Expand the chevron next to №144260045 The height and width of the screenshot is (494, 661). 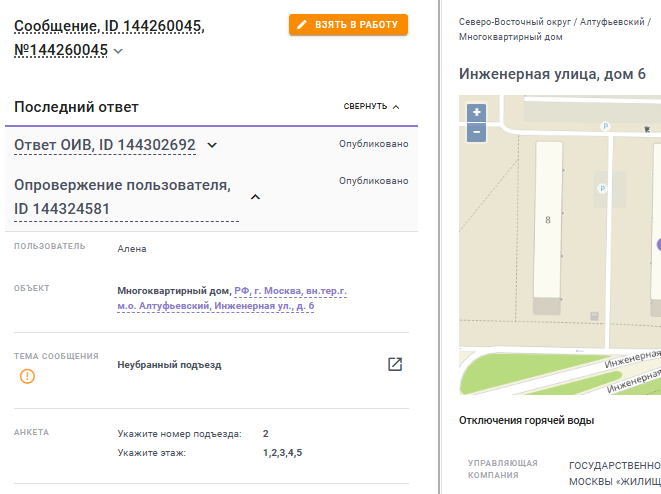click(118, 51)
